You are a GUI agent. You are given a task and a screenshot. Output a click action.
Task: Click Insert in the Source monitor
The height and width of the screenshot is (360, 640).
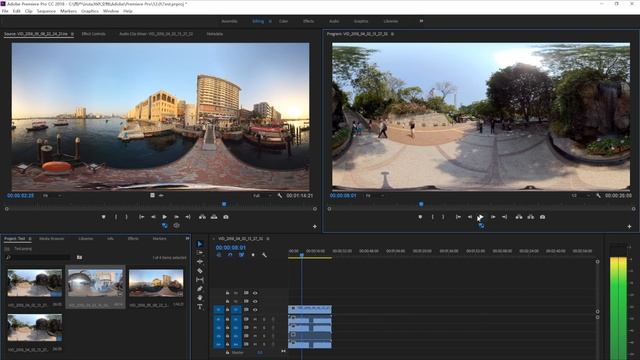tap(202, 217)
